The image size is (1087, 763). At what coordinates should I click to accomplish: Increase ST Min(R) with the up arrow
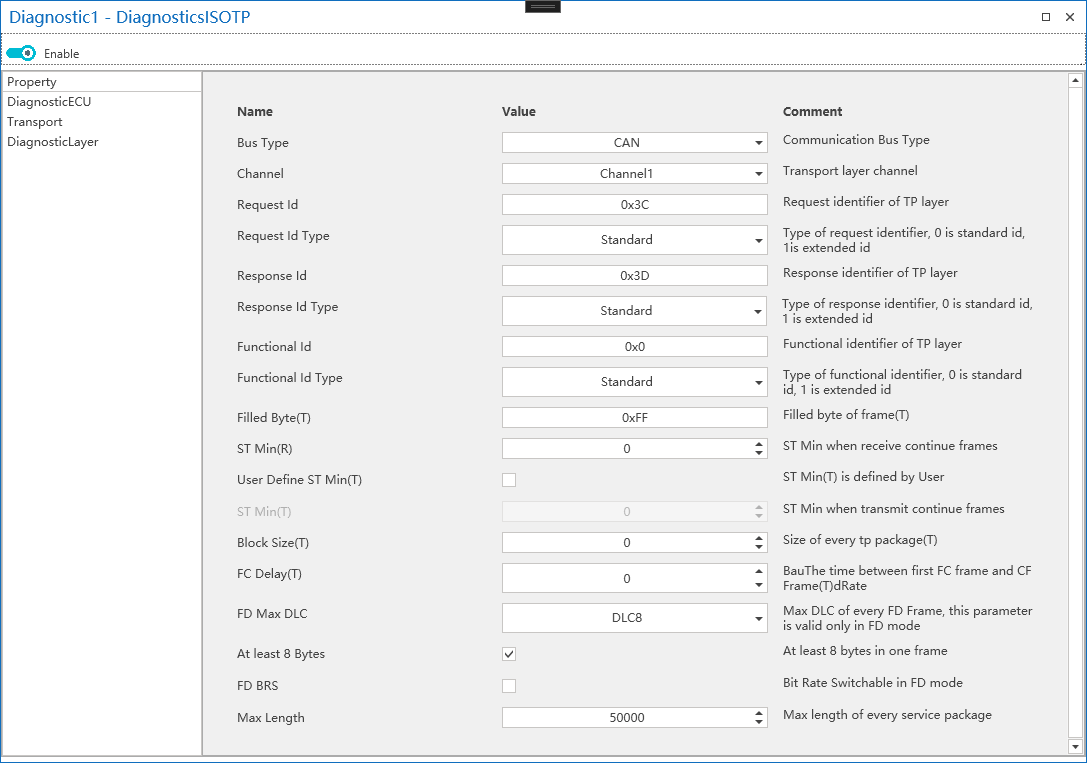click(759, 444)
